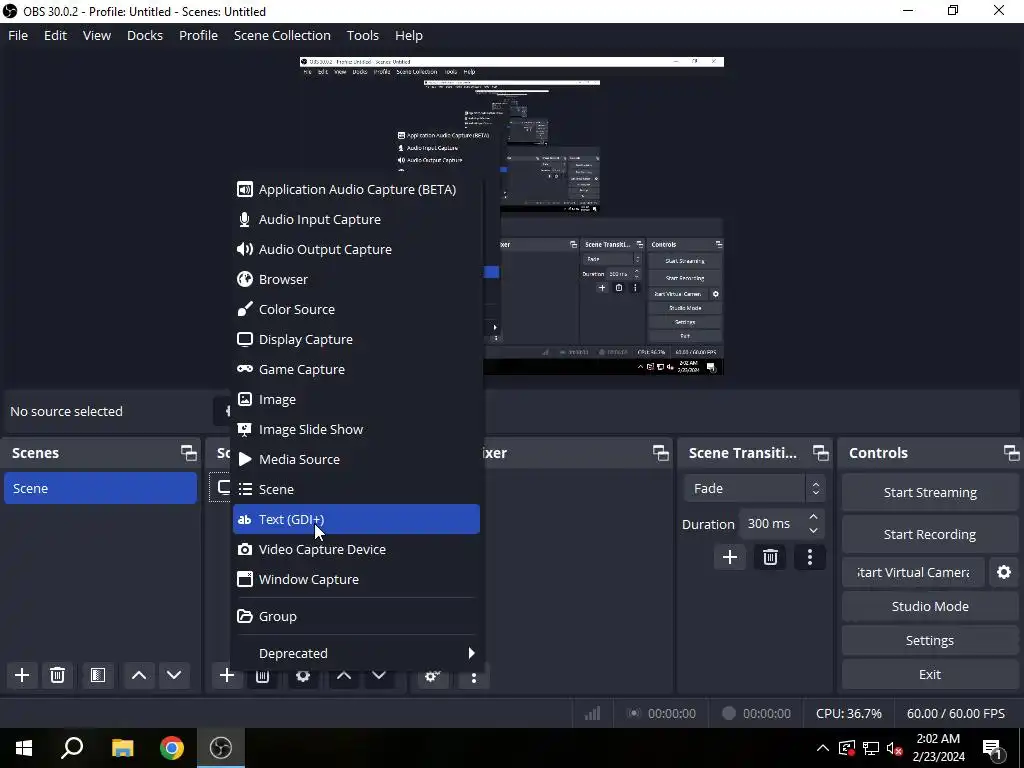Expand the Deprecated submenu arrow

pos(472,653)
